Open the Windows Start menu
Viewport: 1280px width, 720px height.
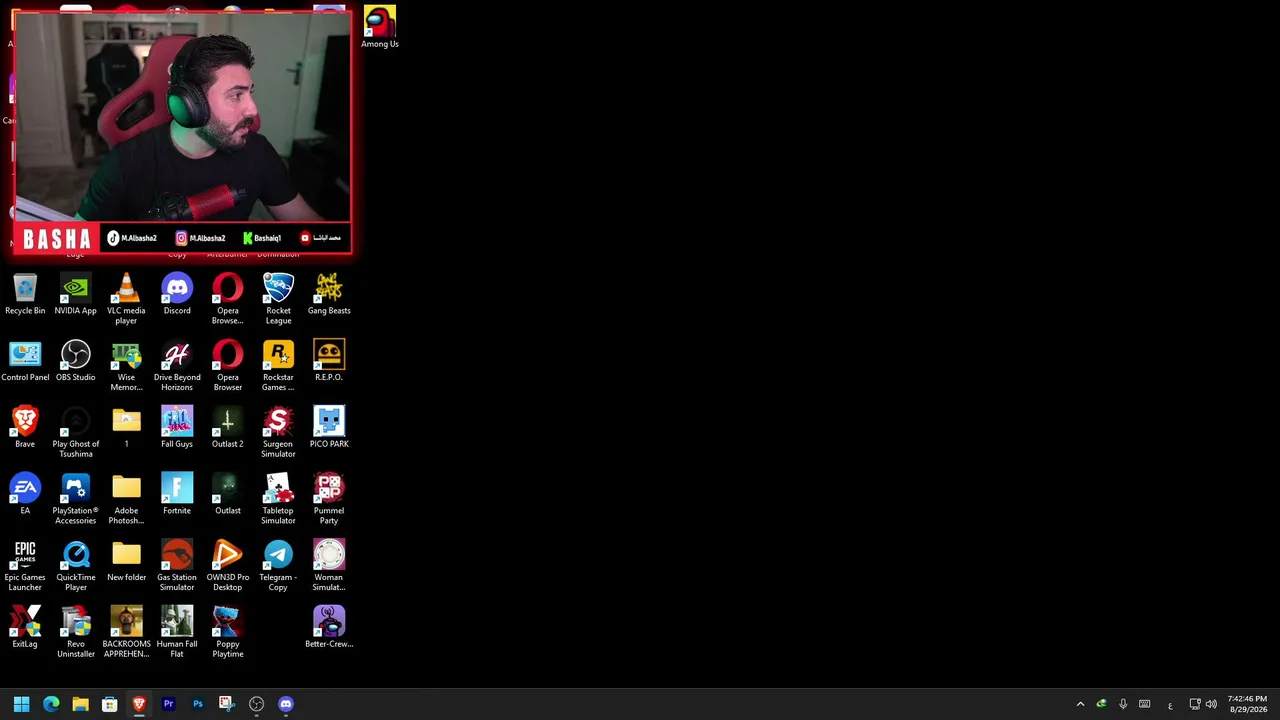click(x=22, y=704)
